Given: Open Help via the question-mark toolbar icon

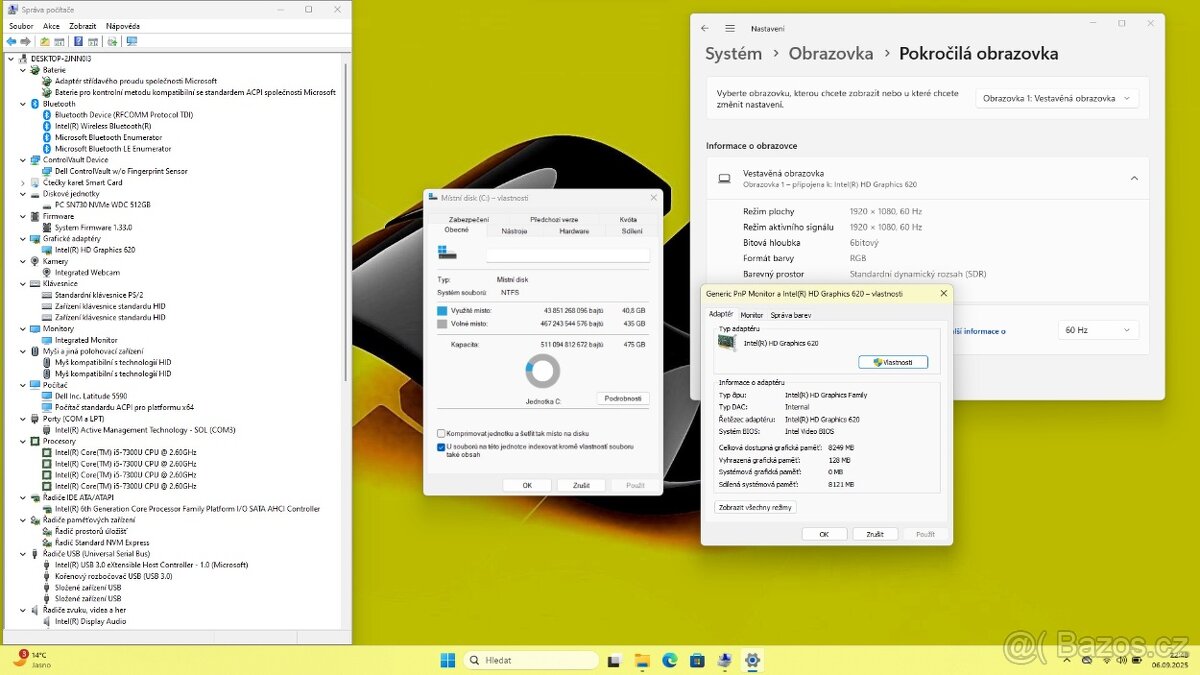Looking at the screenshot, I should (x=77, y=41).
